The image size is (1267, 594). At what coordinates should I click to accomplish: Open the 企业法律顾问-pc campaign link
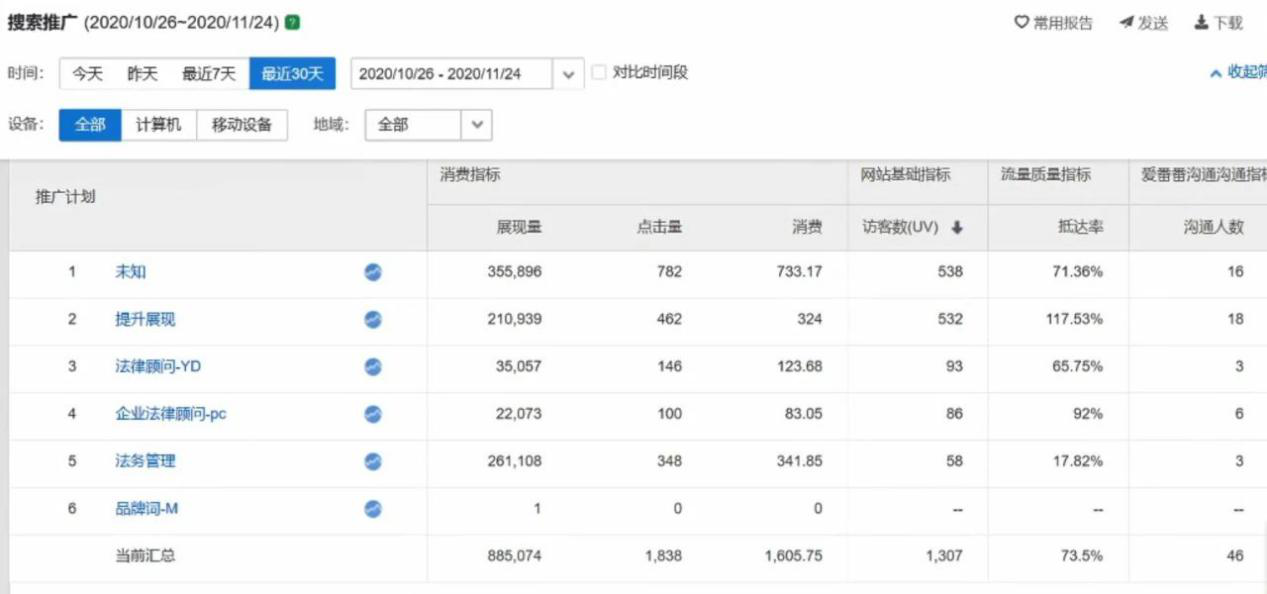(171, 414)
